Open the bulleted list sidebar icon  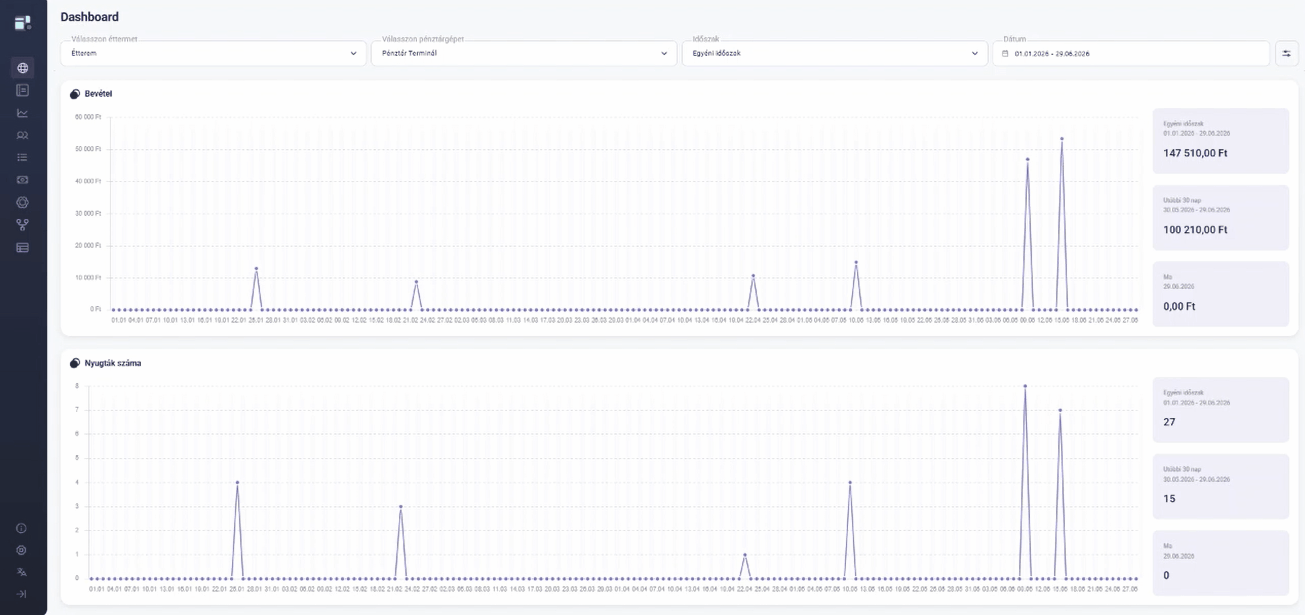click(22, 157)
